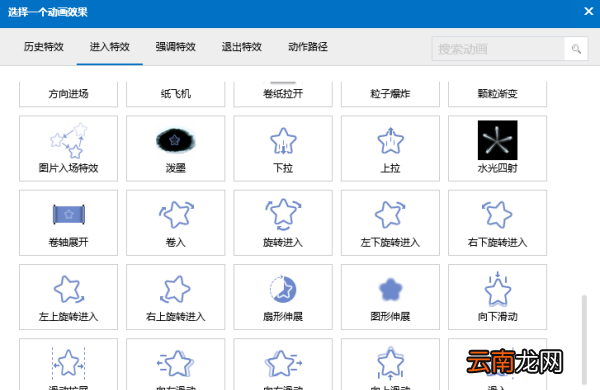Choose the 右上旋转进入 effect
Viewport: 600px width, 390px height.
pyautogui.click(x=176, y=297)
